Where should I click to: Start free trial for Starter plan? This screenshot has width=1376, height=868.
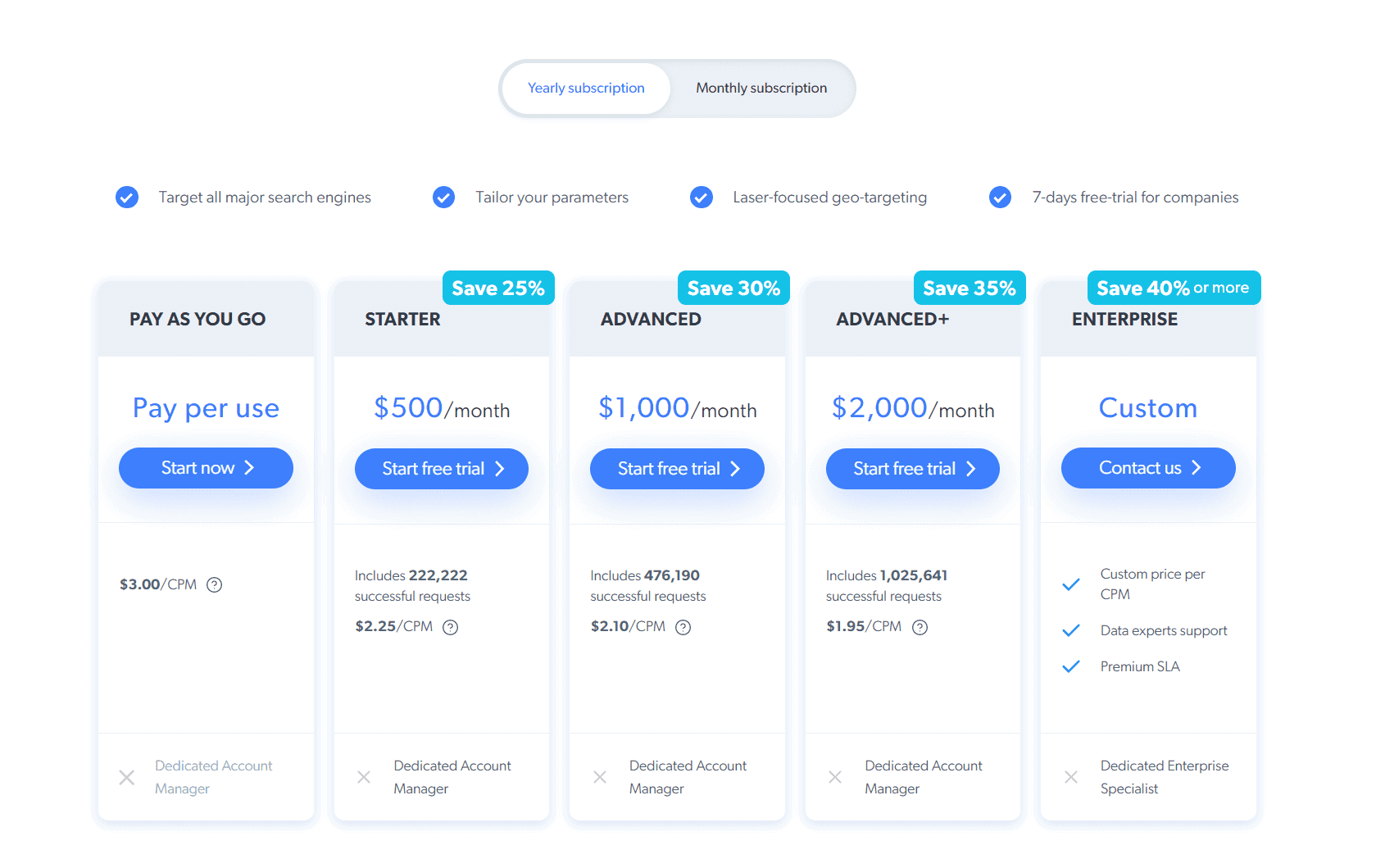[x=442, y=469]
